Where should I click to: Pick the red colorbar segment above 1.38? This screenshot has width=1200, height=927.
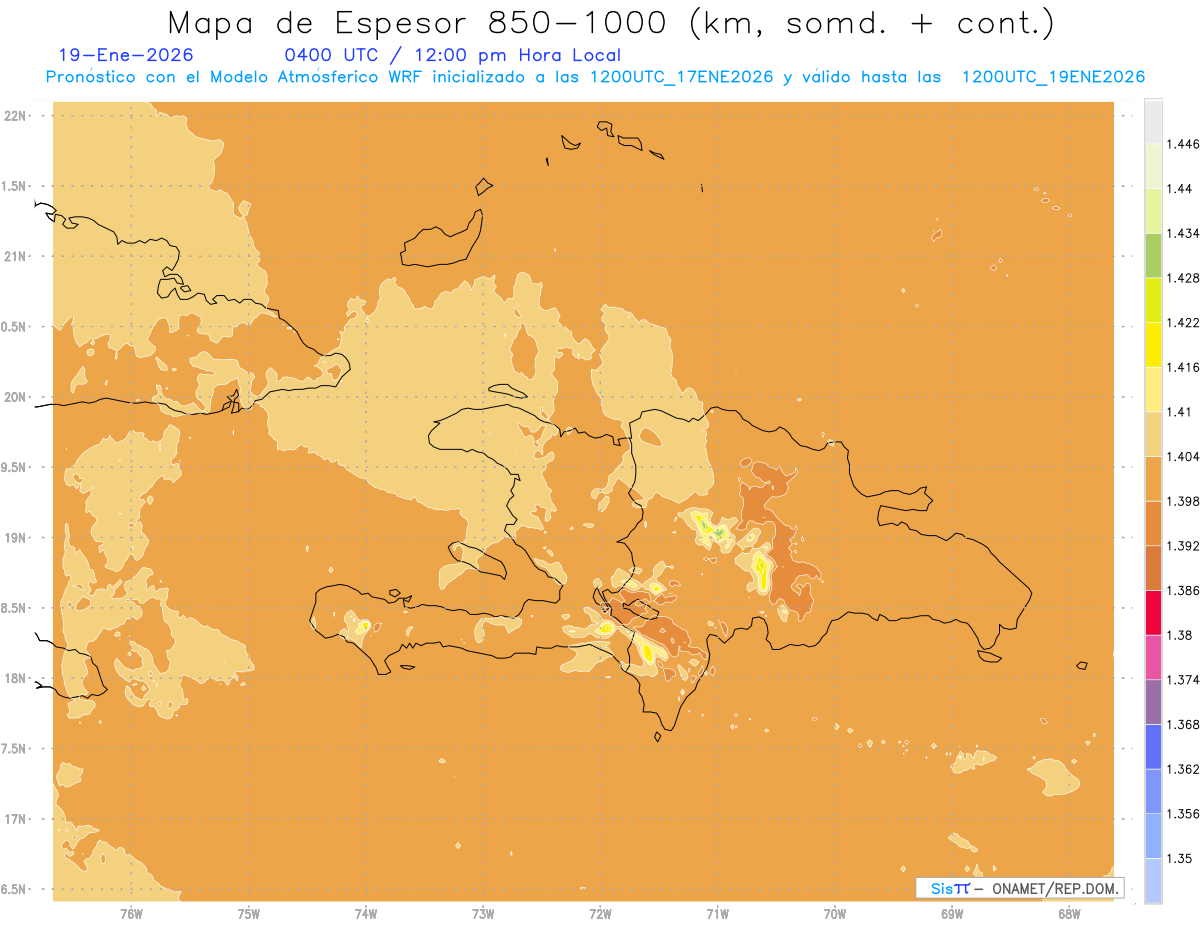pos(1153,612)
